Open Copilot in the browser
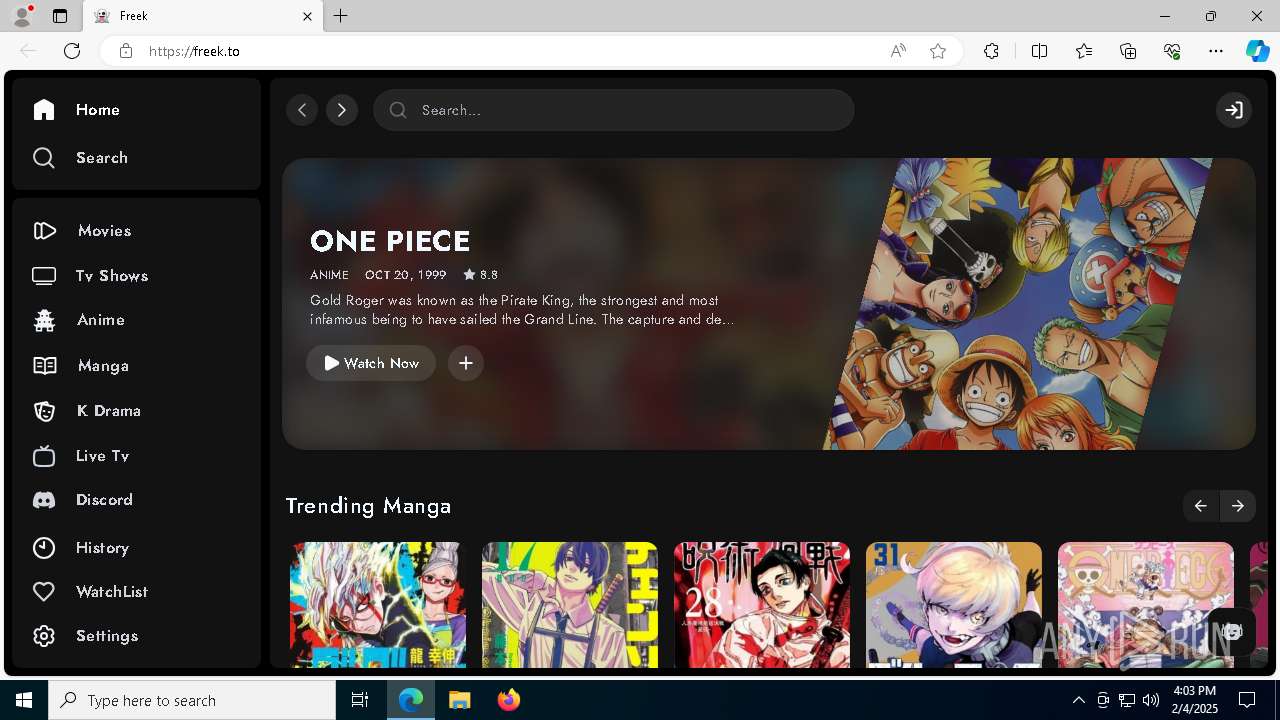This screenshot has width=1280, height=720. [1257, 51]
